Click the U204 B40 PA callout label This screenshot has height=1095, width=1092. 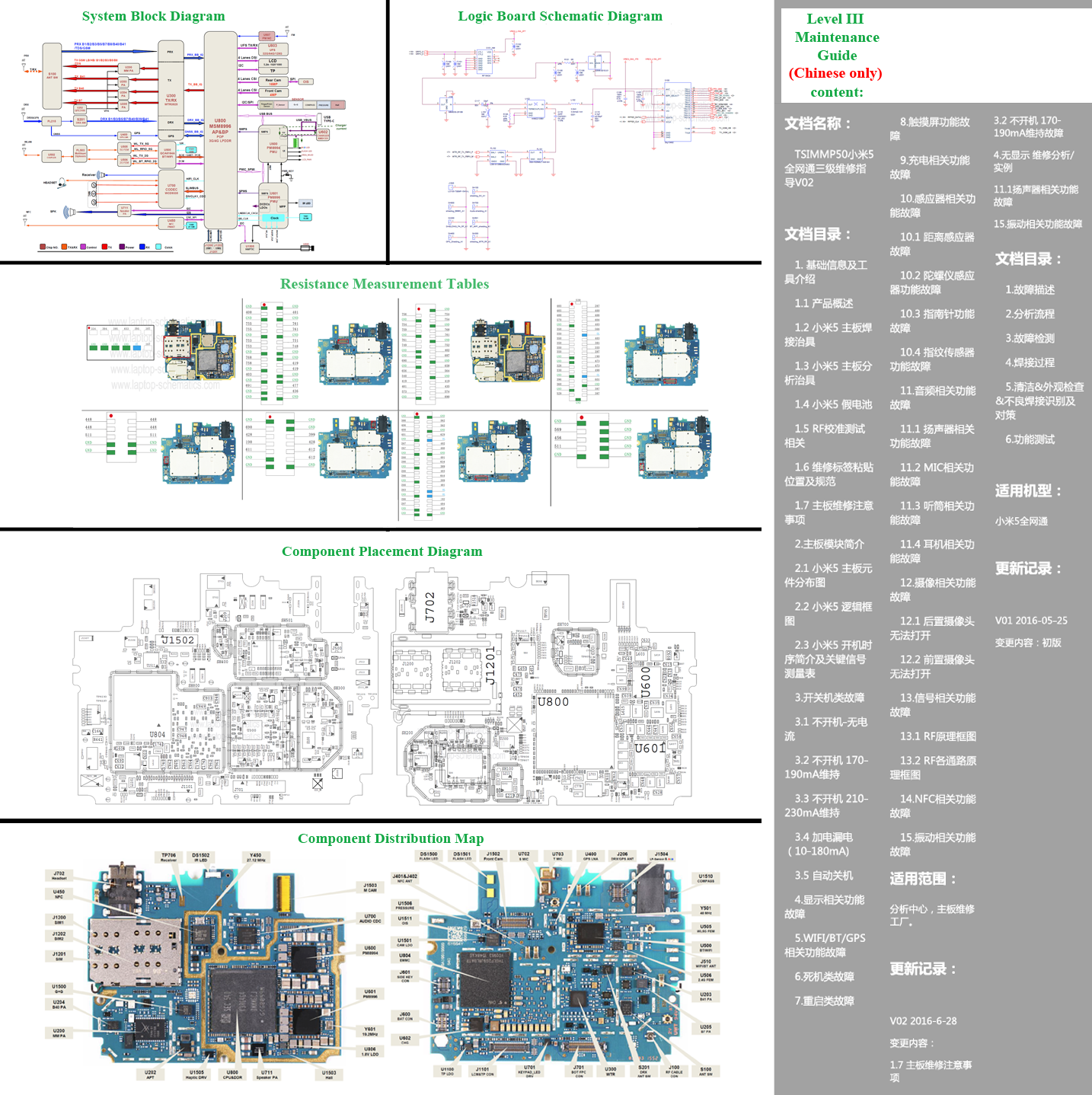(59, 1004)
